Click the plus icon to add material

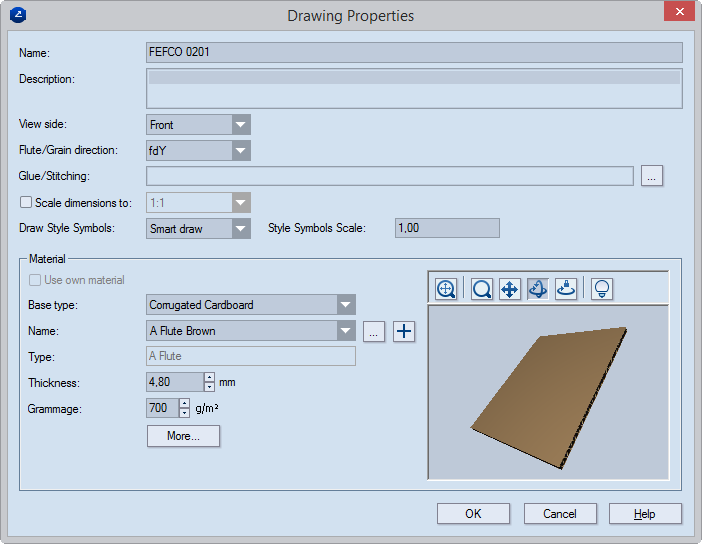403,331
